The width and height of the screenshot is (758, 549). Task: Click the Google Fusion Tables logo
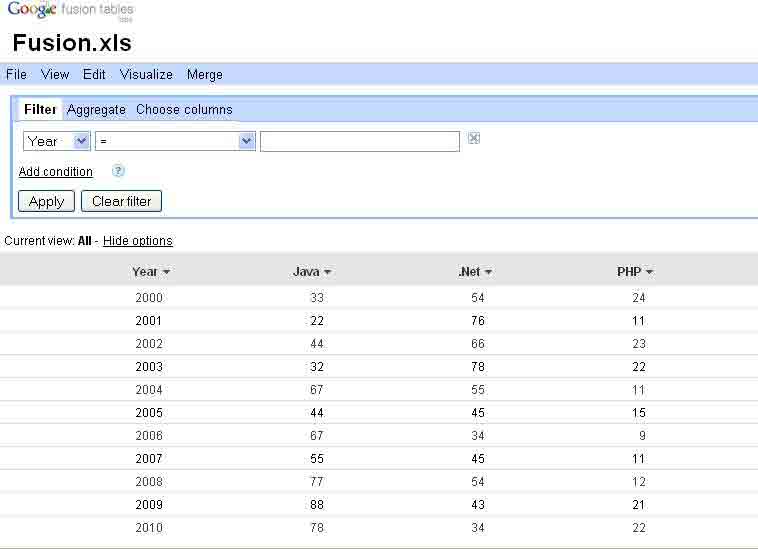coord(70,13)
